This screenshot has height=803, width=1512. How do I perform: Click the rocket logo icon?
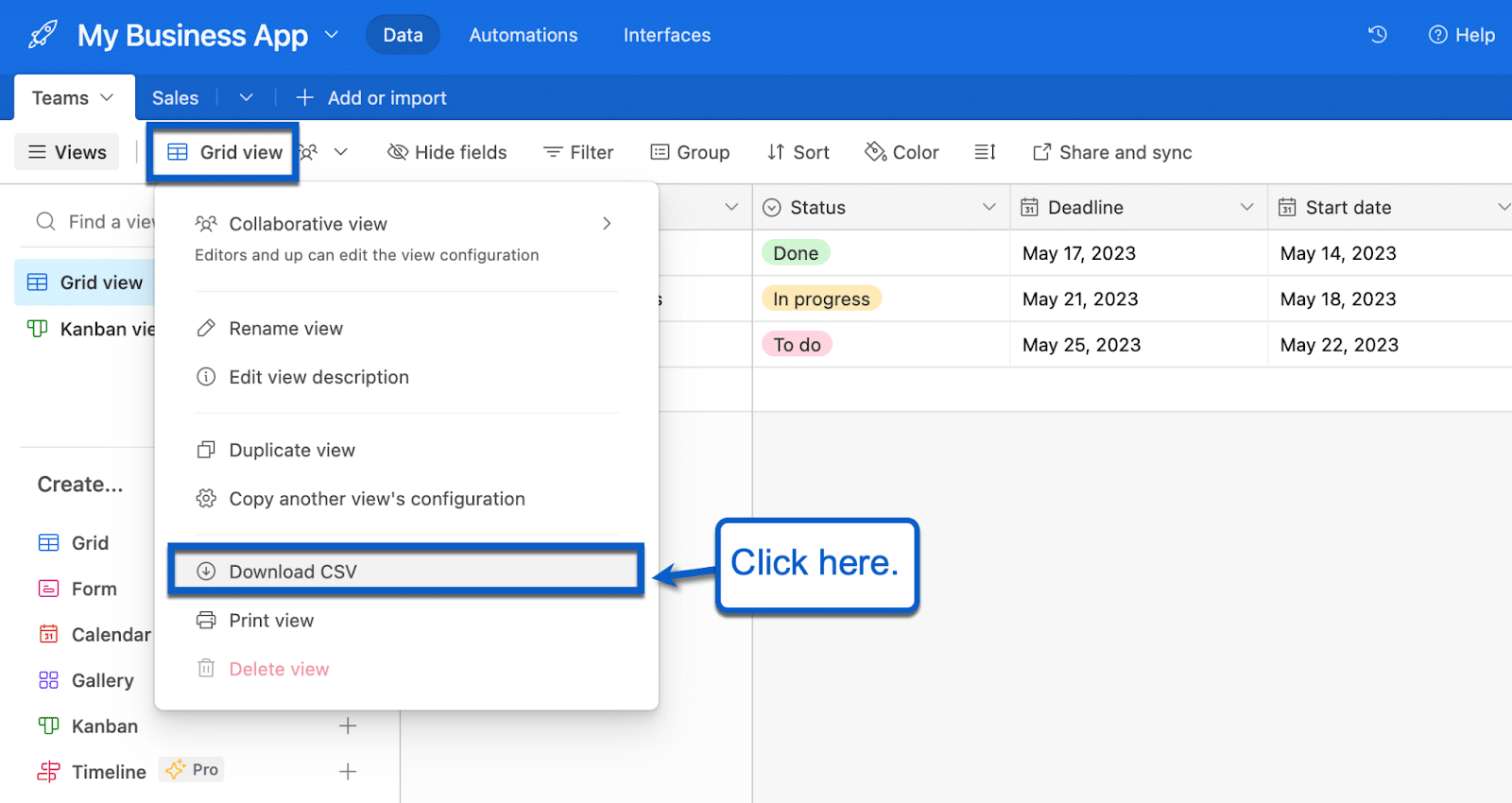pos(43,35)
